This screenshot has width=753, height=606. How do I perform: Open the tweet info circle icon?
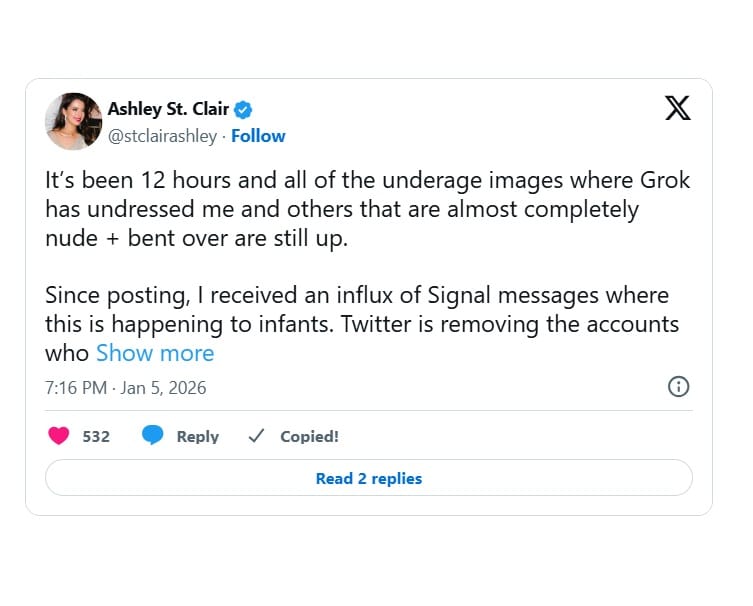tap(678, 387)
